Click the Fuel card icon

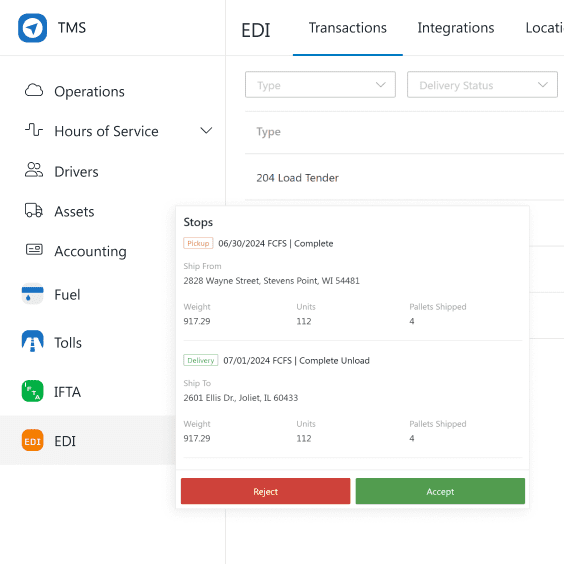coord(32,294)
